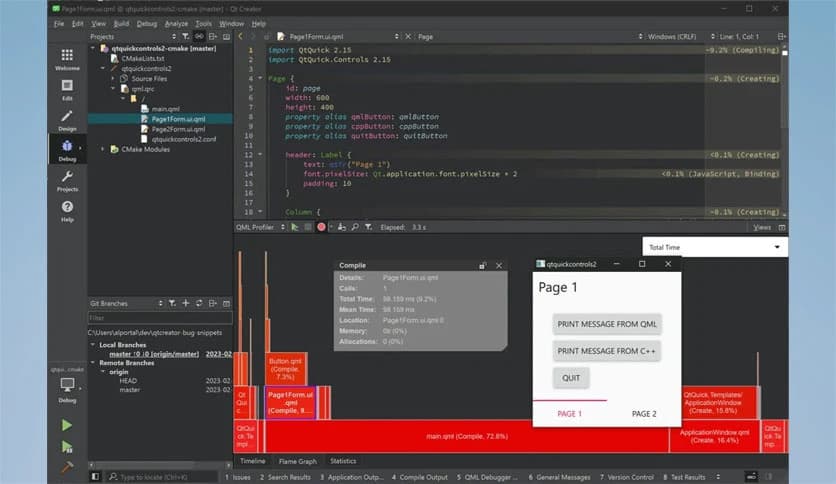Expand CMake Modules tree node
Screen dimensions: 836x484
click(103, 149)
